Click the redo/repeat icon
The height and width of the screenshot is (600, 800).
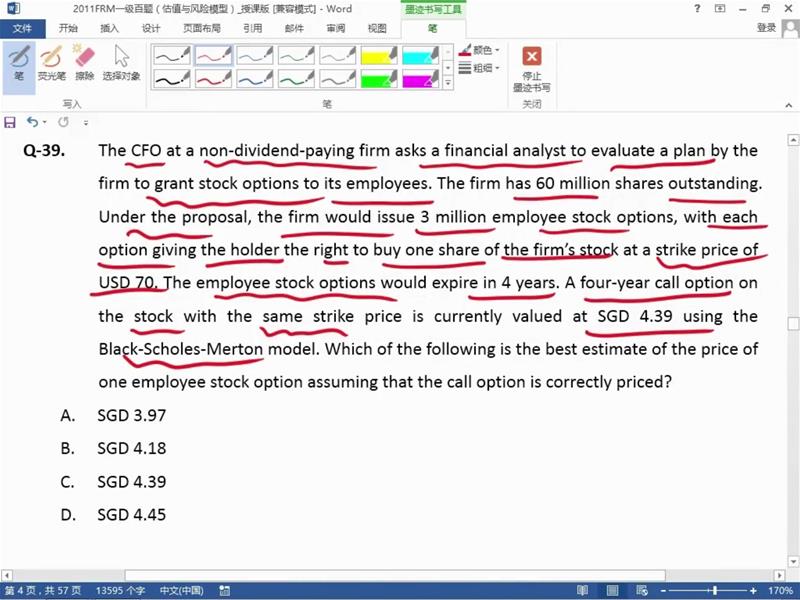(x=63, y=122)
